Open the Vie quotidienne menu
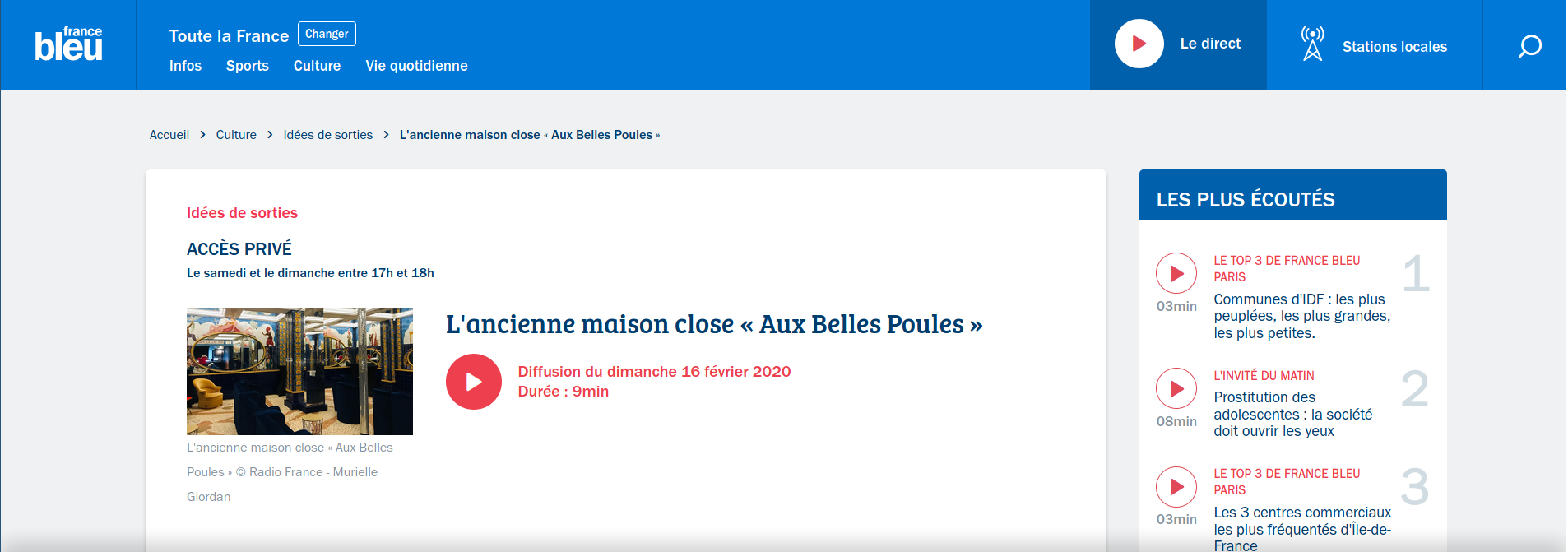Viewport: 1568px width, 552px height. pyautogui.click(x=416, y=66)
